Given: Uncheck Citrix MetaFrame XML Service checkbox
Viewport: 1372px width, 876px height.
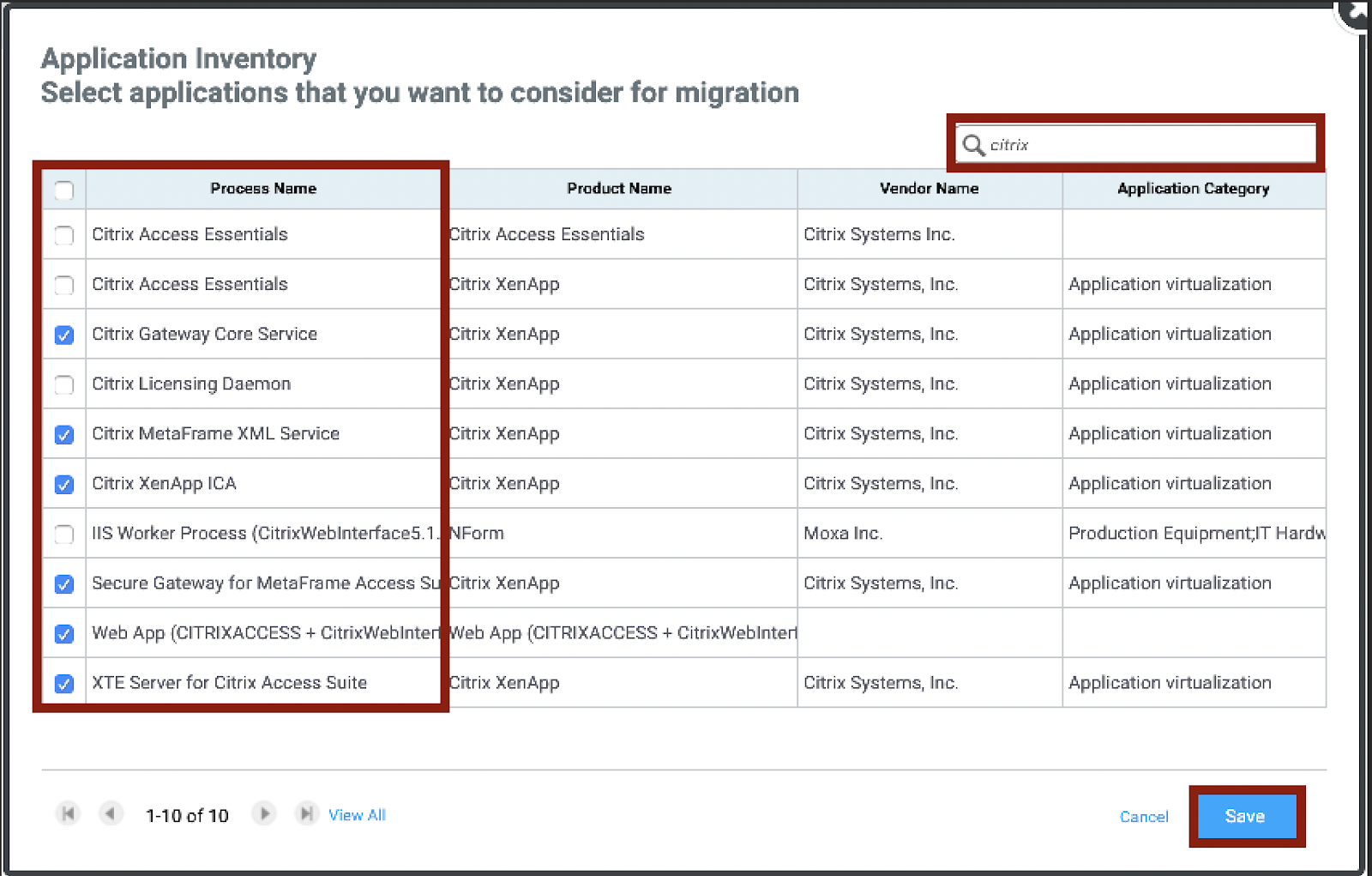Looking at the screenshot, I should (64, 434).
